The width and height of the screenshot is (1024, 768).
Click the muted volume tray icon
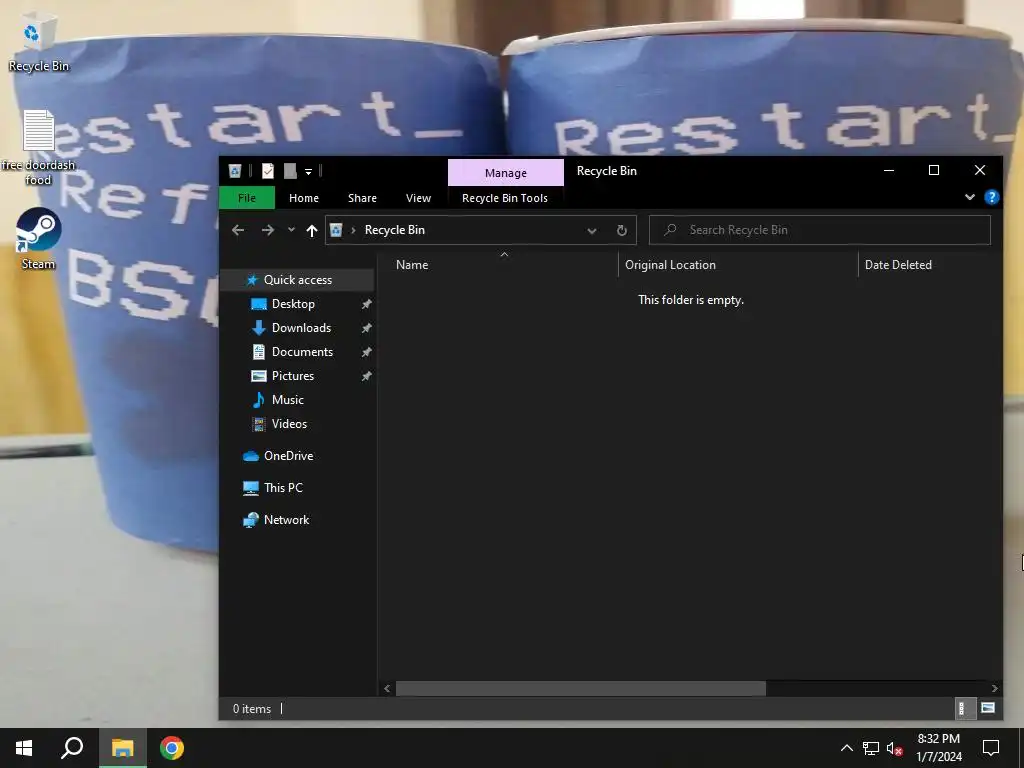coord(895,748)
